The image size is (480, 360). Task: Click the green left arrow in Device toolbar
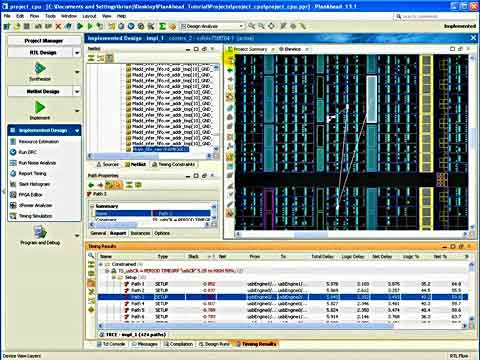[x=230, y=70]
